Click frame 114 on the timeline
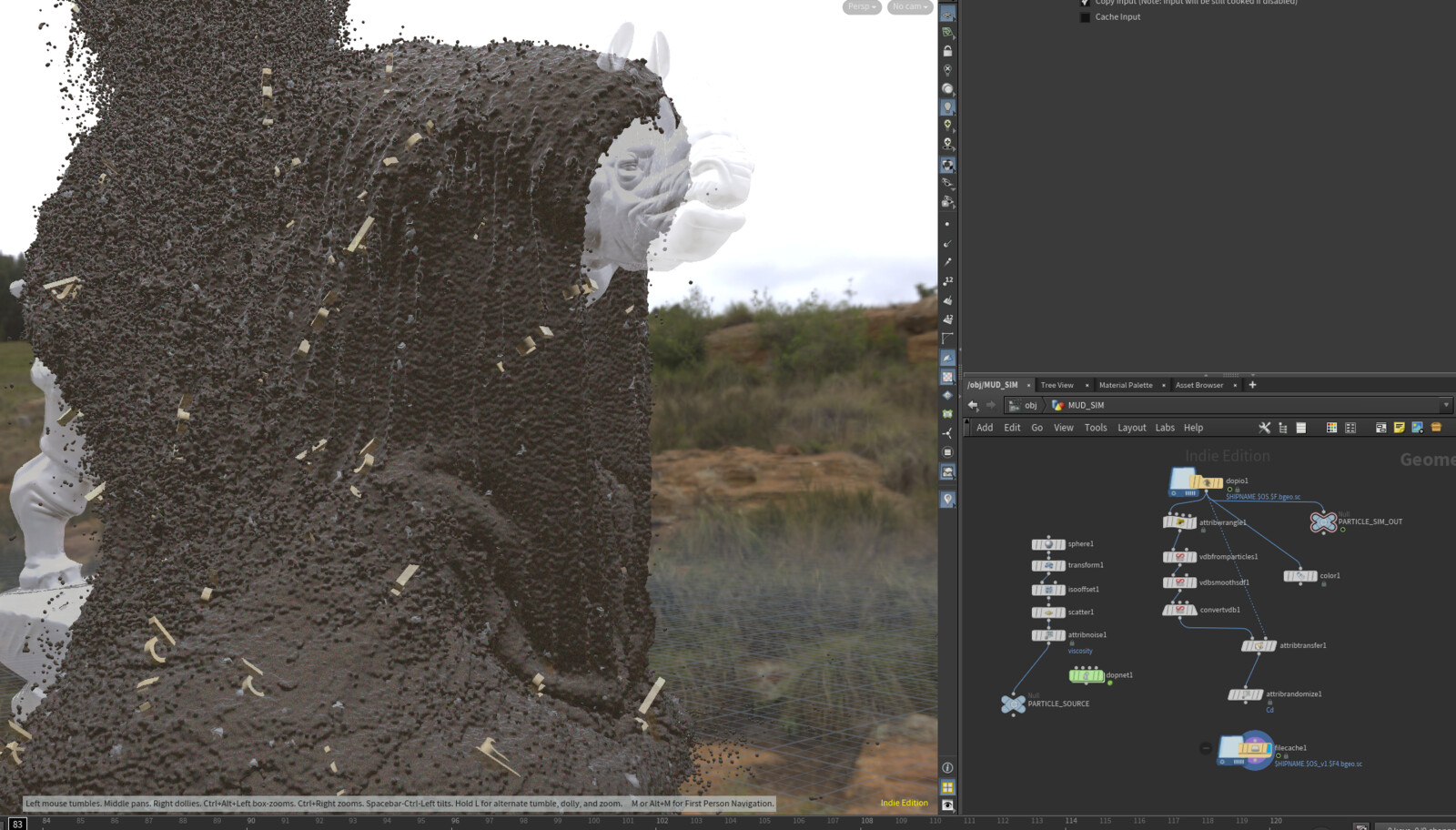This screenshot has width=1456, height=830. pyautogui.click(x=1071, y=821)
